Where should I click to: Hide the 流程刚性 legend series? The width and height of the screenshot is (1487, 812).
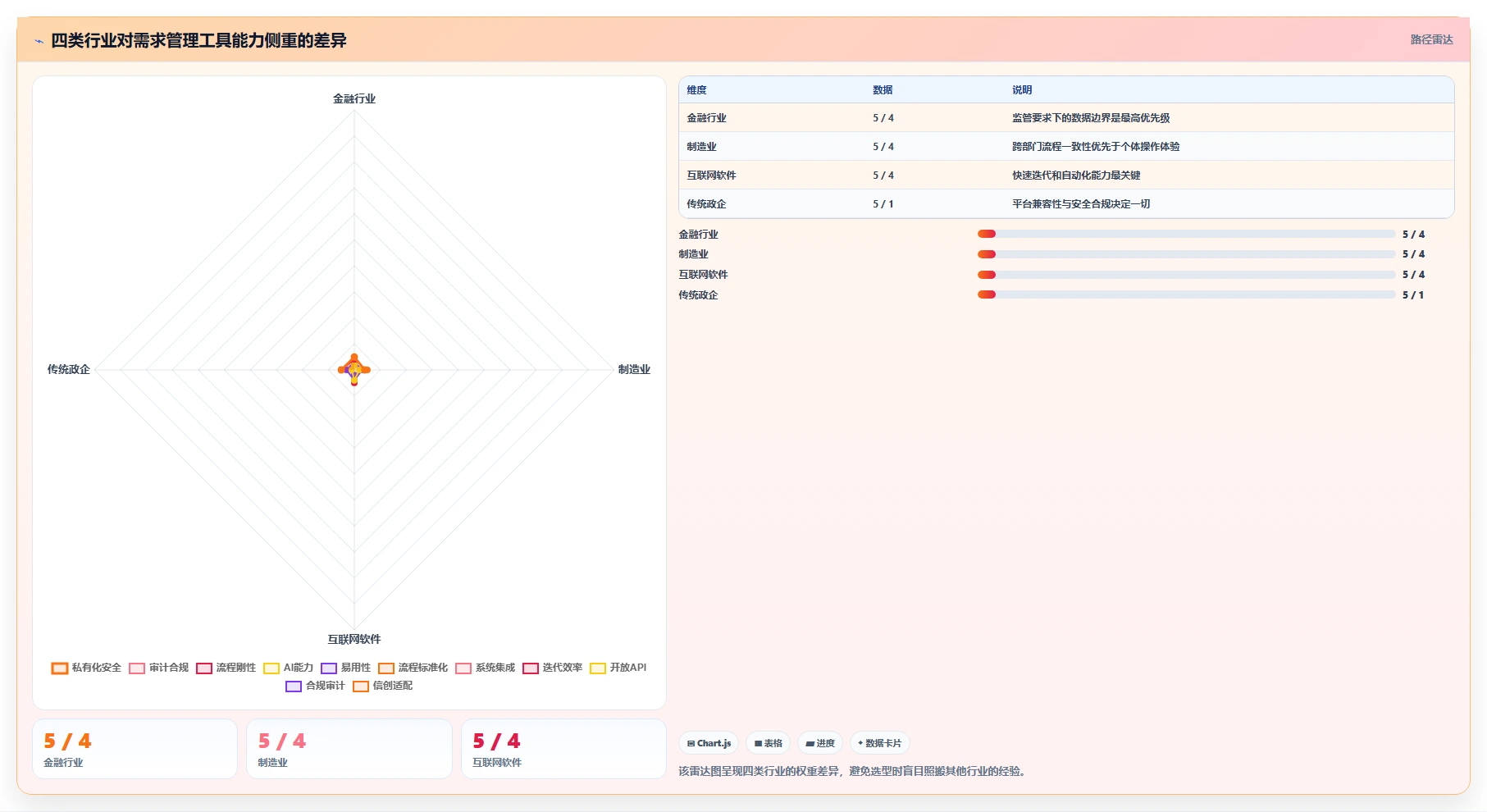pyautogui.click(x=226, y=668)
